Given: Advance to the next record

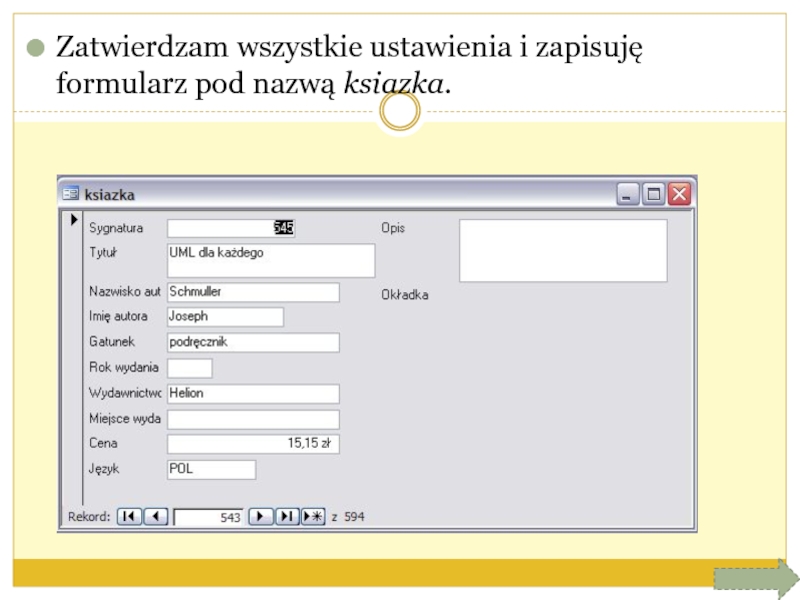Looking at the screenshot, I should tap(260, 517).
